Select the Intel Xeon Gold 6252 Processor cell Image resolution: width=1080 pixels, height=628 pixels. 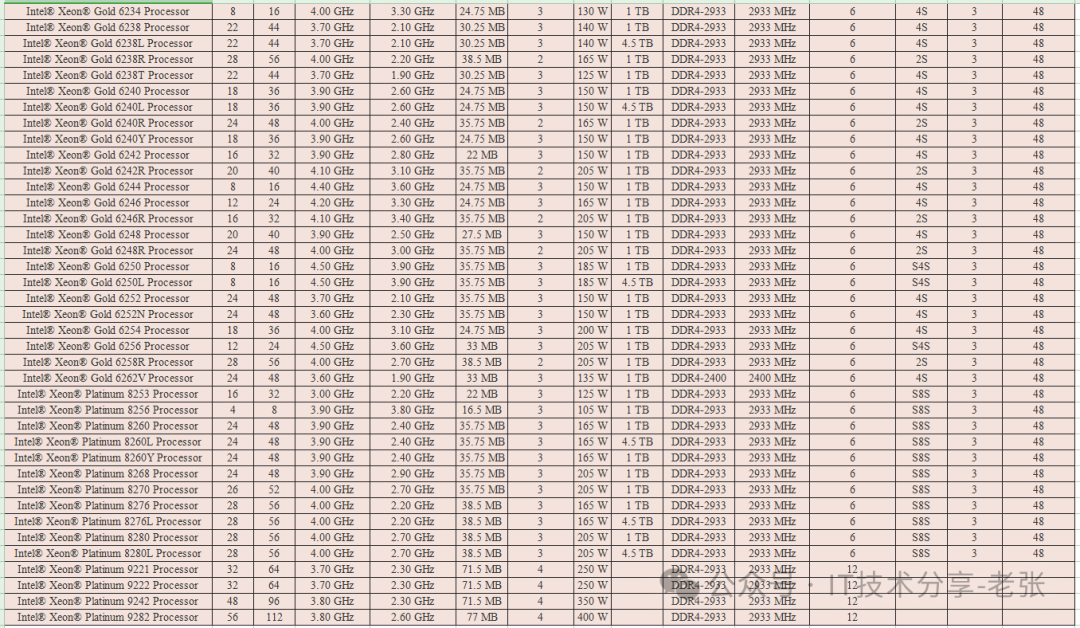(x=107, y=298)
